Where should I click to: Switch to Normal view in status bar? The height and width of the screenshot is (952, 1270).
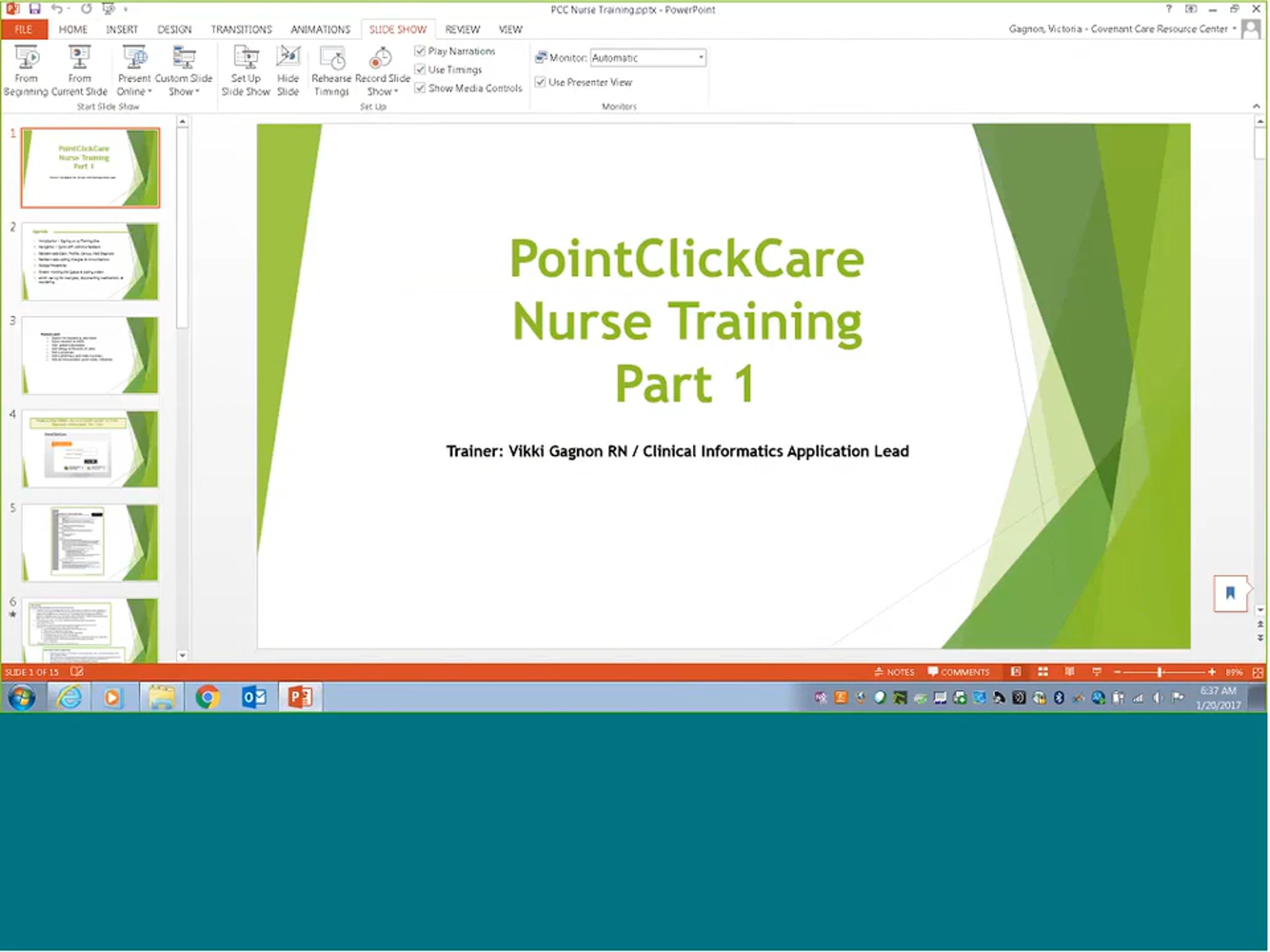tap(1015, 672)
